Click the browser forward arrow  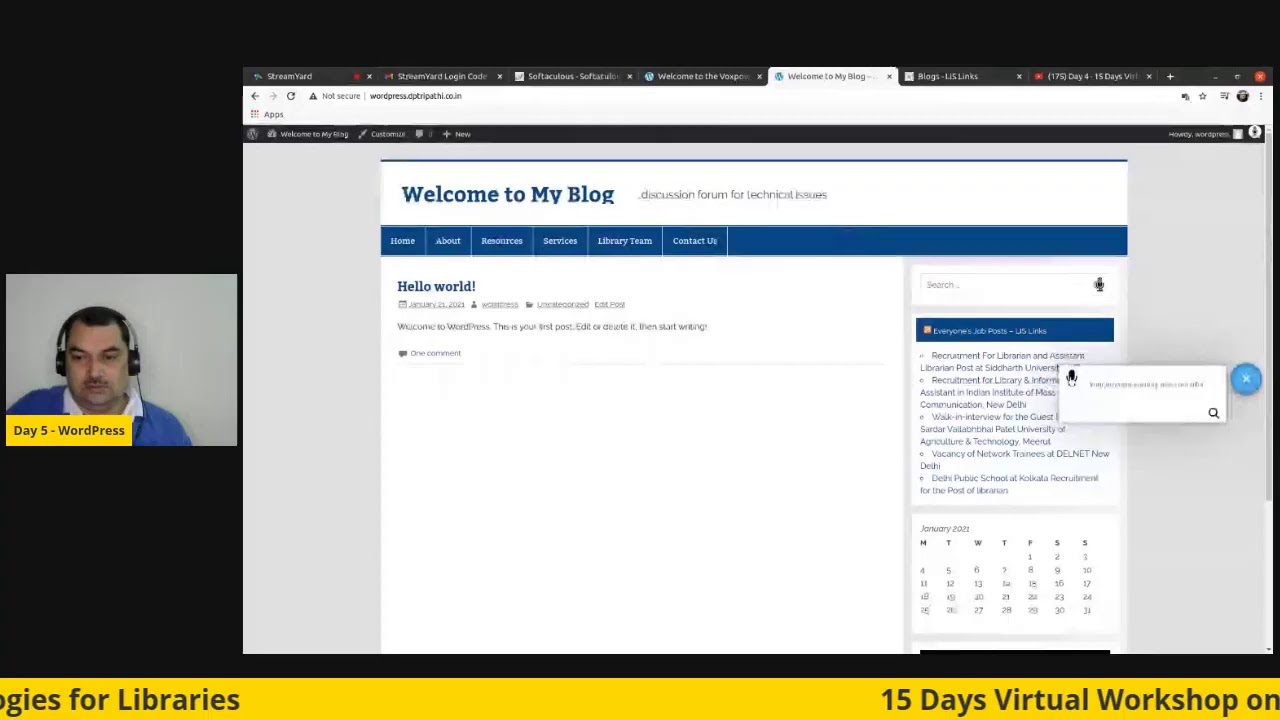point(272,96)
